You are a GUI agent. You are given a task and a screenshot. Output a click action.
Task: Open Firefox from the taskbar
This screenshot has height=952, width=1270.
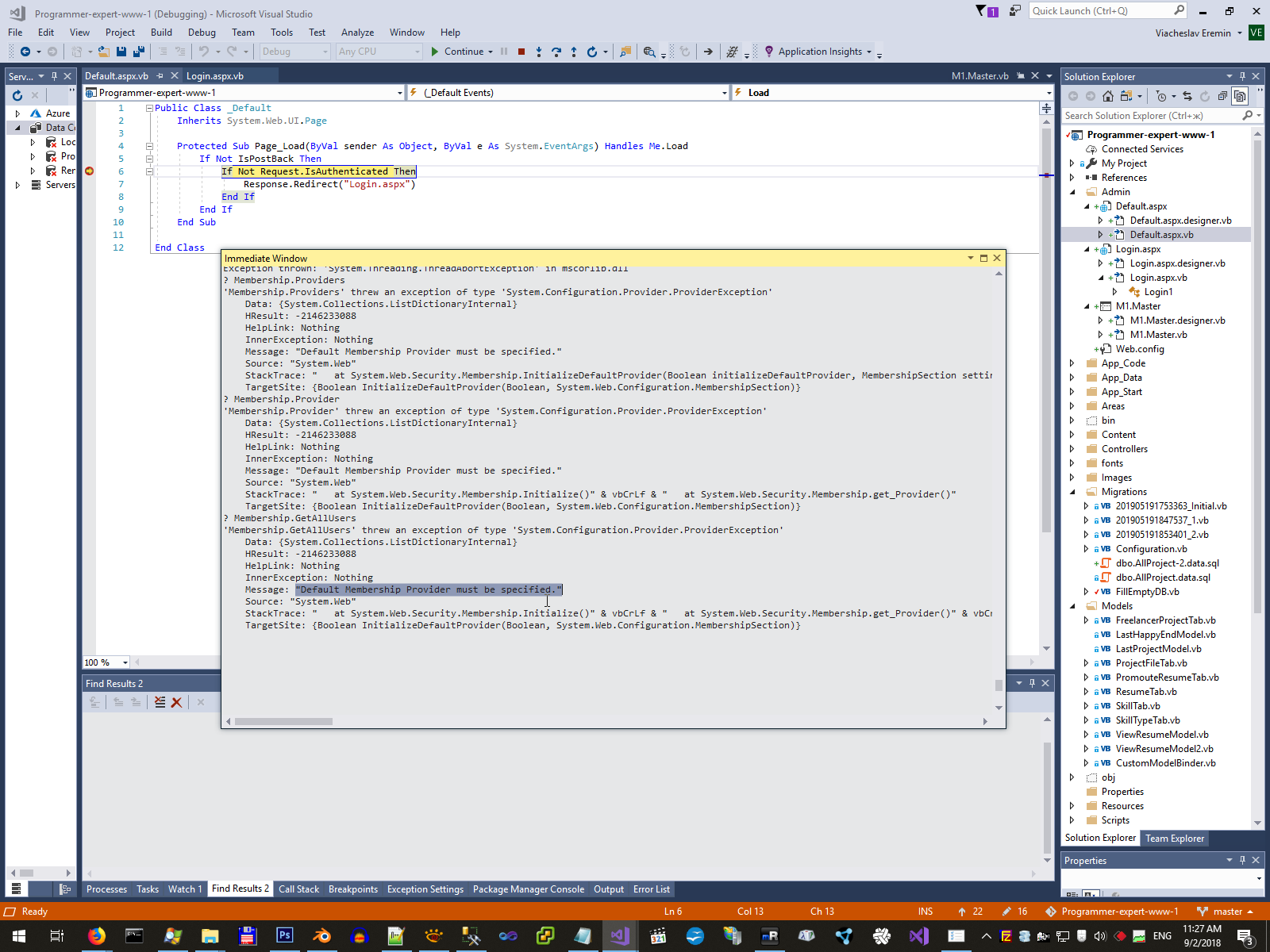click(x=97, y=936)
